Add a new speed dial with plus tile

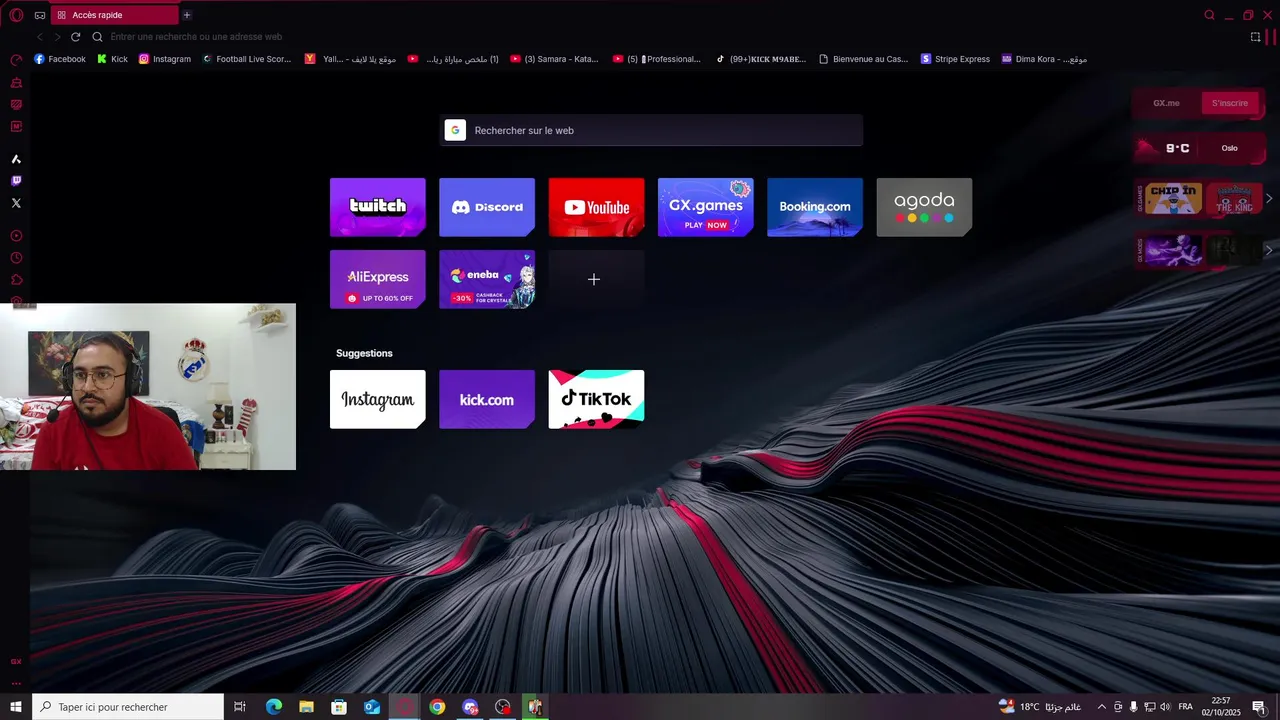tap(596, 279)
